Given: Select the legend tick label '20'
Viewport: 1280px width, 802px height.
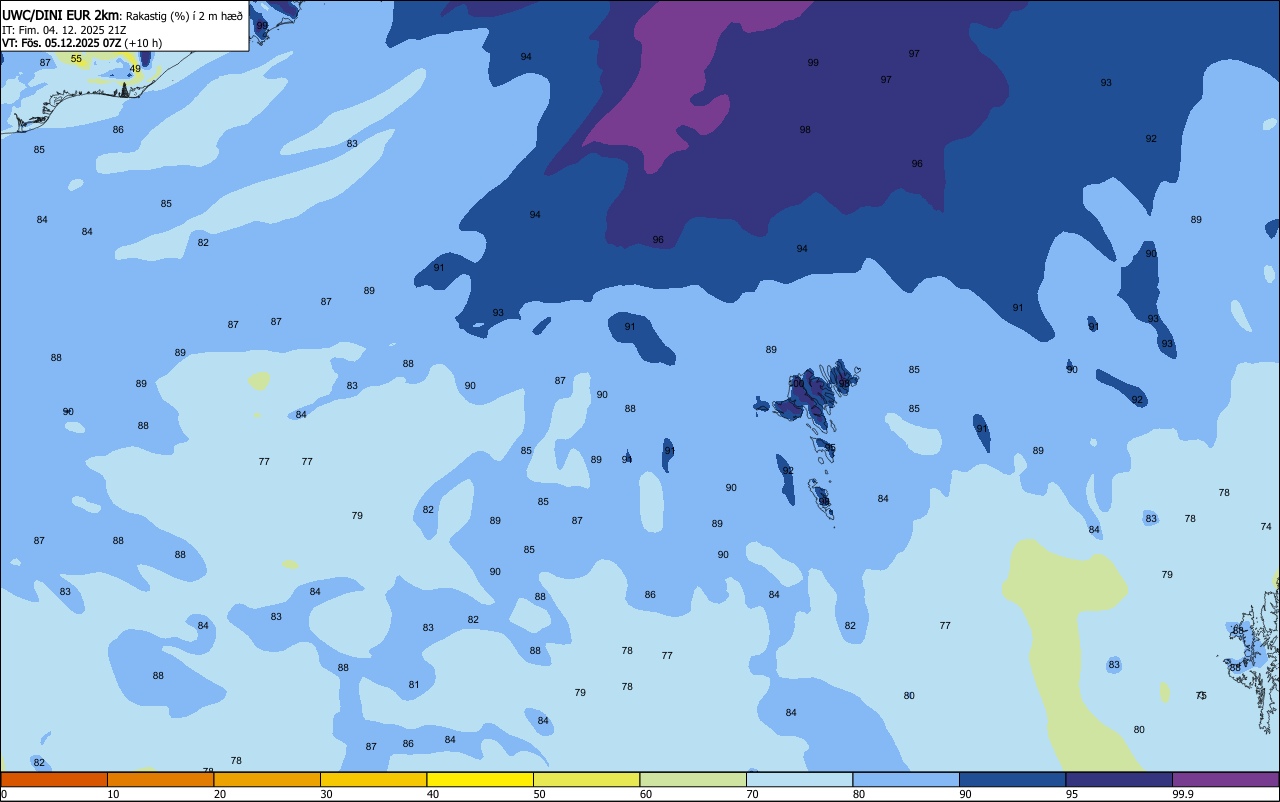Looking at the screenshot, I should (220, 794).
